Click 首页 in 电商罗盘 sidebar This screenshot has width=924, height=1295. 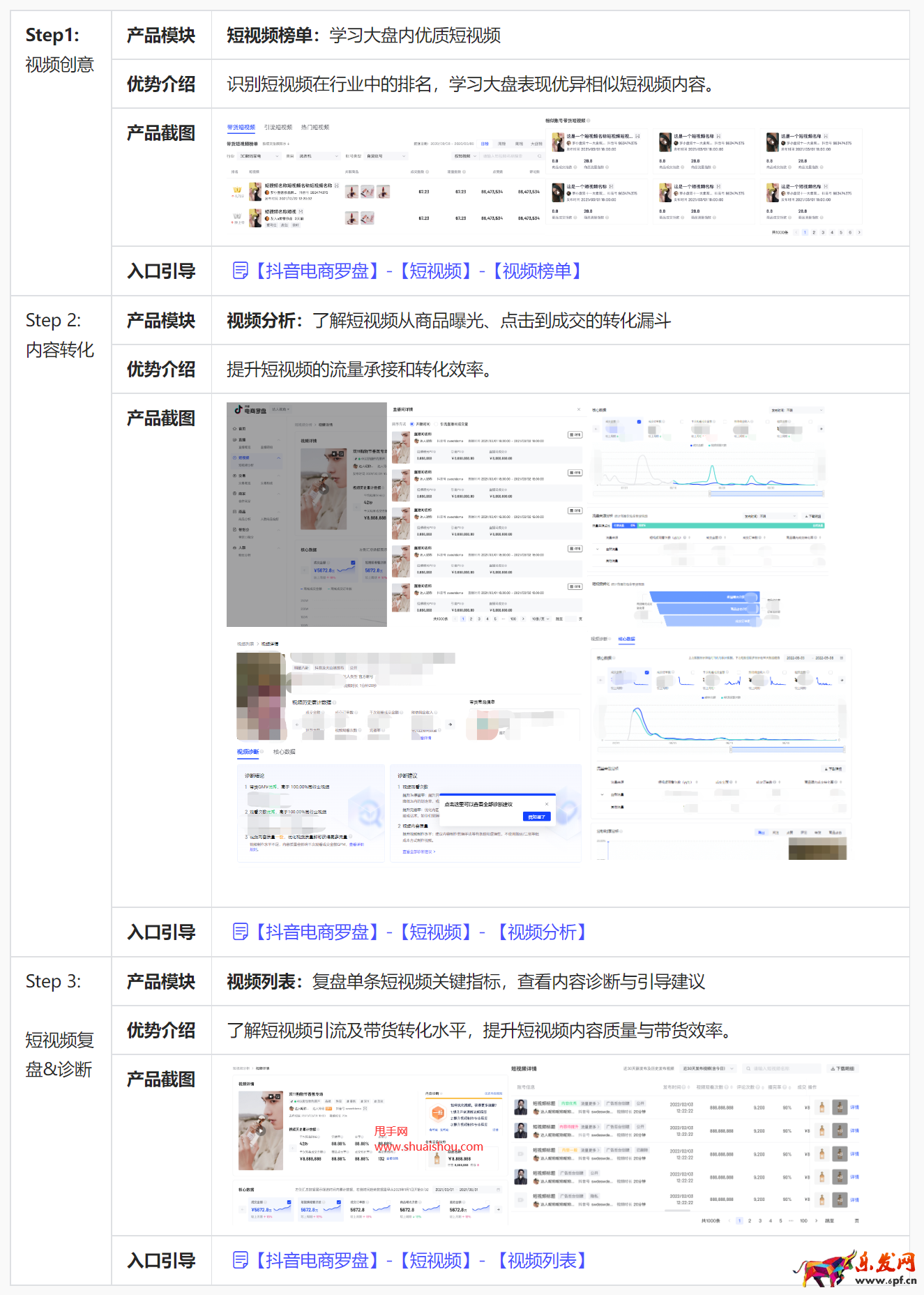coord(239,429)
